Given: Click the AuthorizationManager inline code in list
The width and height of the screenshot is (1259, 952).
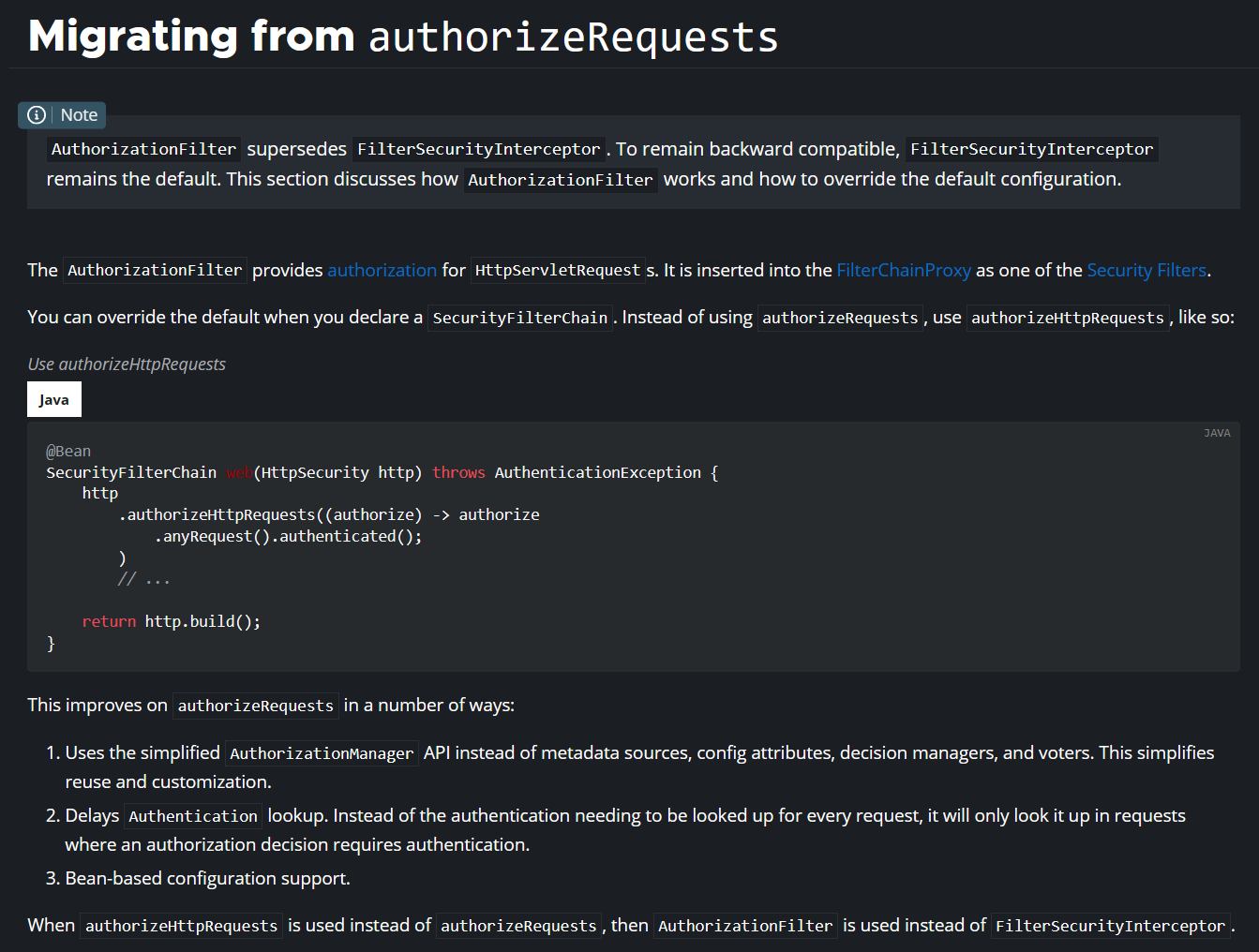Looking at the screenshot, I should coord(321,754).
